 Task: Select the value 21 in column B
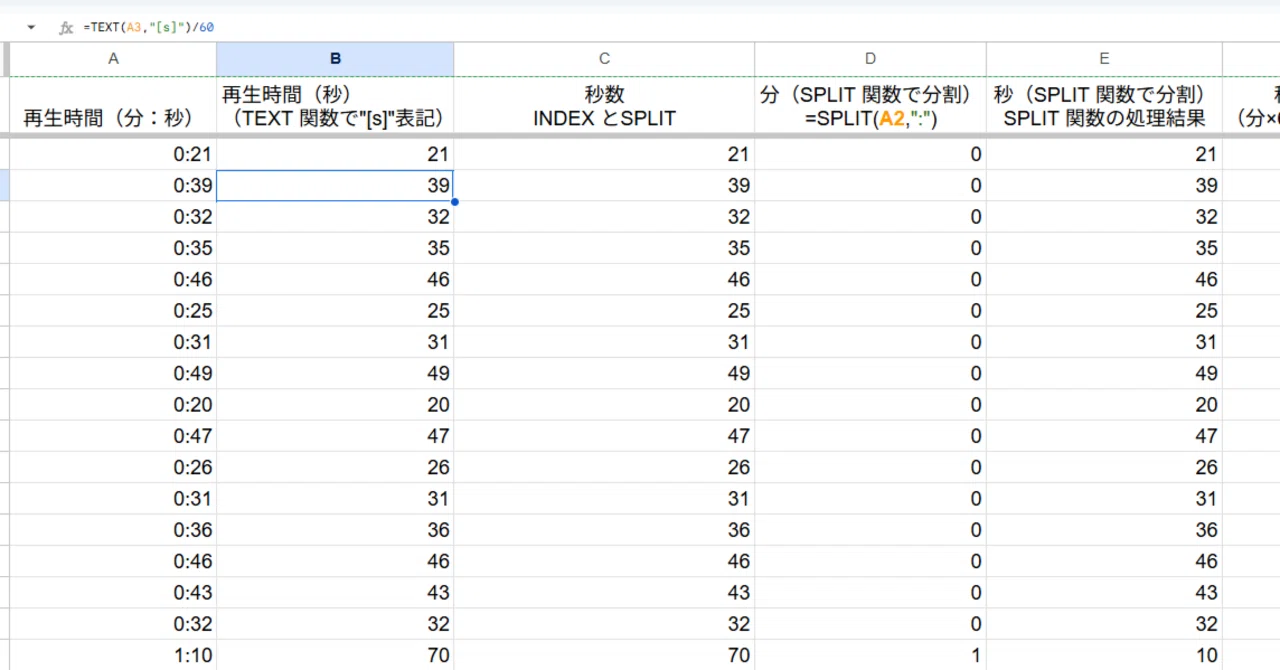[x=335, y=154]
